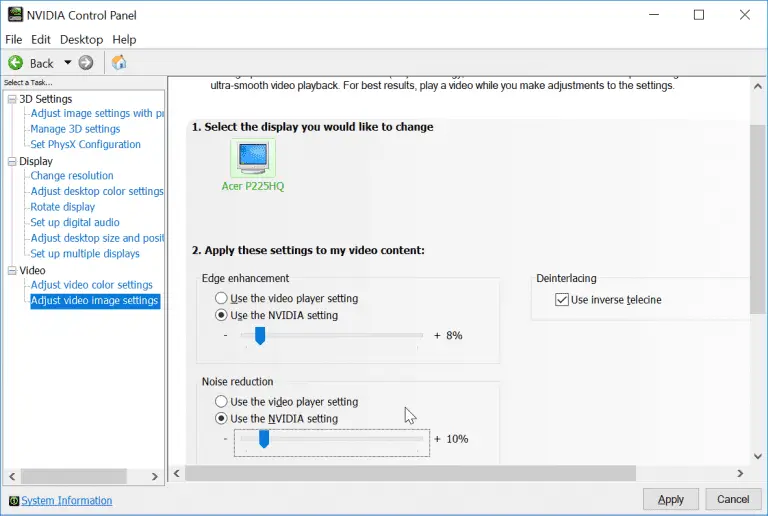Click the Noise reduction slider handle
Screen dimensions: 768x516
click(264, 439)
